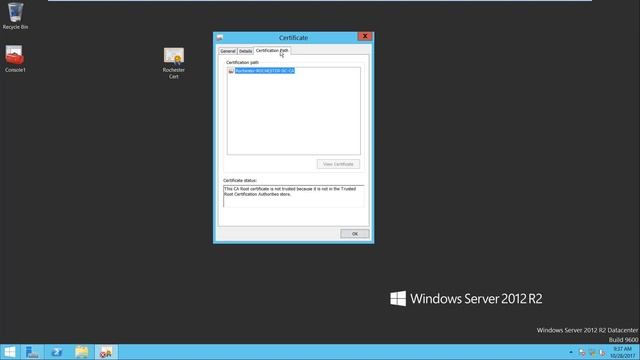640x360 pixels.
Task: Select the Console1 desktop icon
Action: [x=15, y=59]
